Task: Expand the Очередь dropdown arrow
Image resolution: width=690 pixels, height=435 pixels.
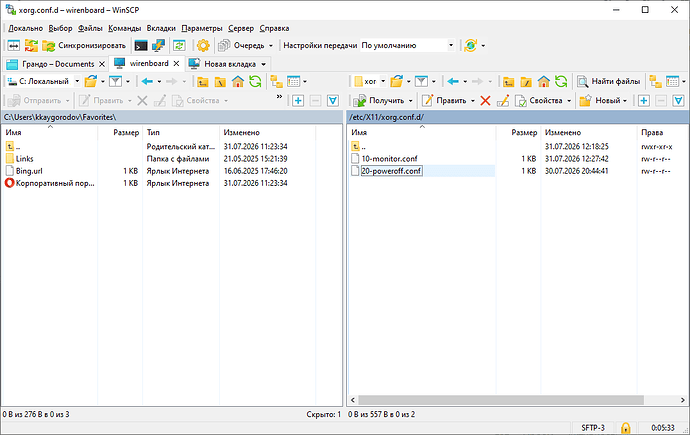Action: point(271,46)
